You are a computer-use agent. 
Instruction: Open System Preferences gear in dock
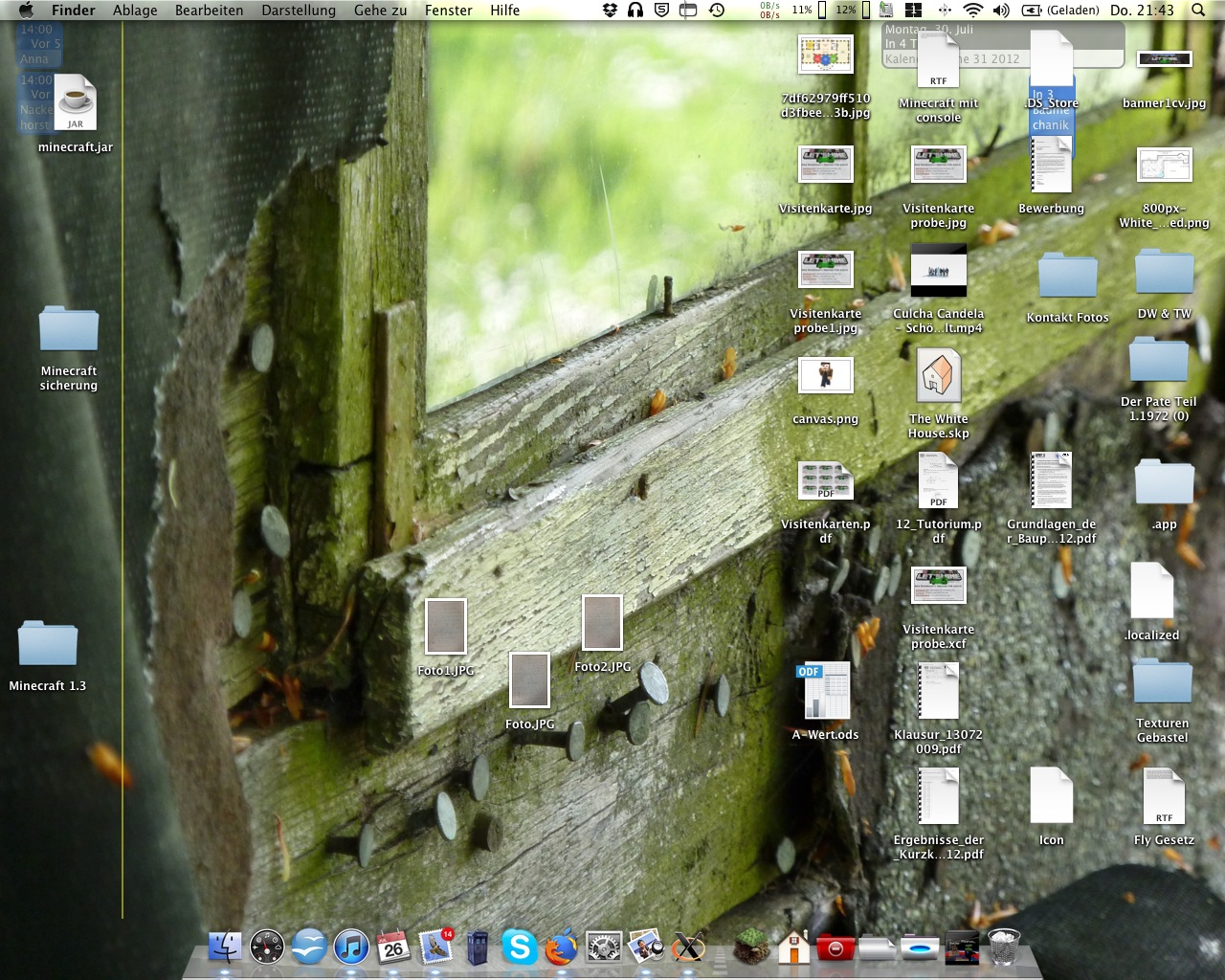pyautogui.click(x=604, y=947)
